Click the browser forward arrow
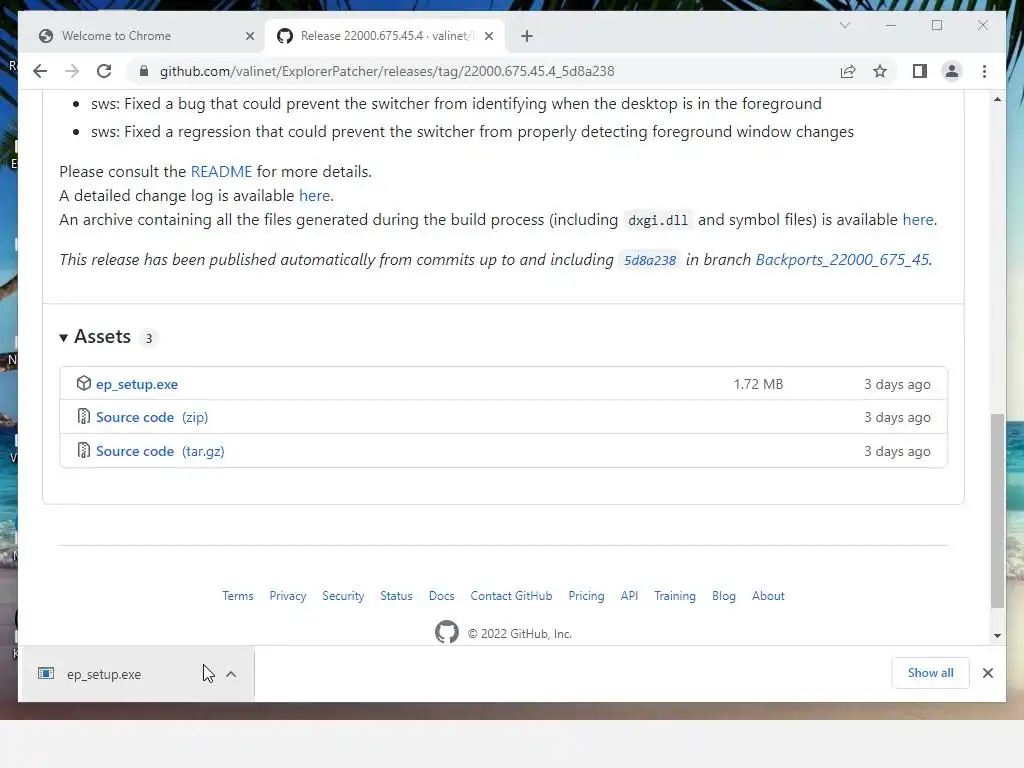The height and width of the screenshot is (768, 1024). [72, 71]
